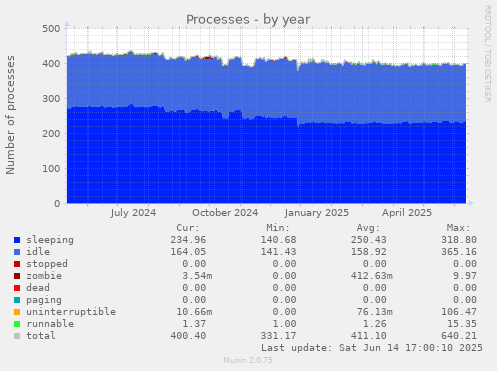Click the 'Last update' timestamp text
This screenshot has width=497, height=371.
click(x=372, y=348)
